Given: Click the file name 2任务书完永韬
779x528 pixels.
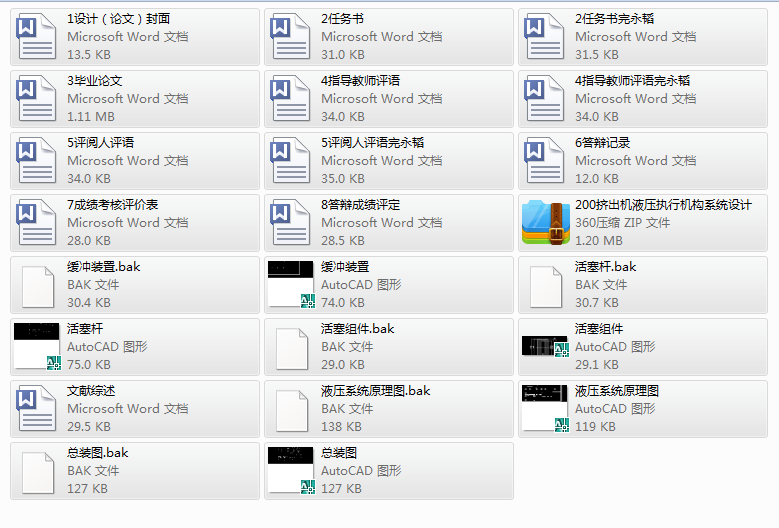Looking at the screenshot, I should coord(615,19).
